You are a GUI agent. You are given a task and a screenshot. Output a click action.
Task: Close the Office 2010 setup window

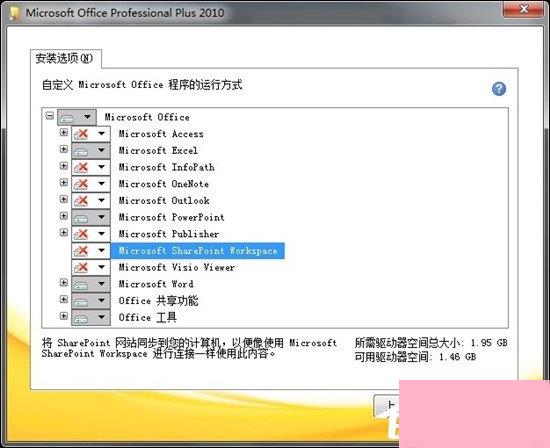(524, 9)
